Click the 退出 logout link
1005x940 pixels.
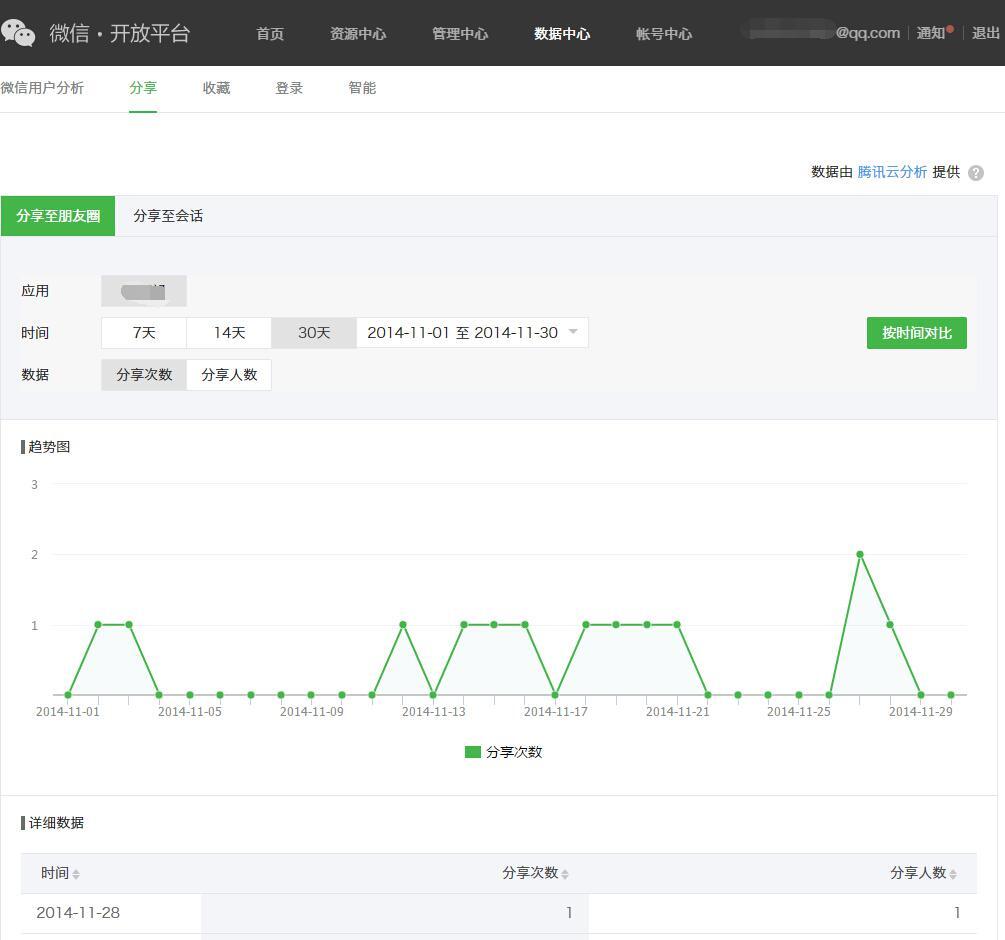click(x=985, y=33)
